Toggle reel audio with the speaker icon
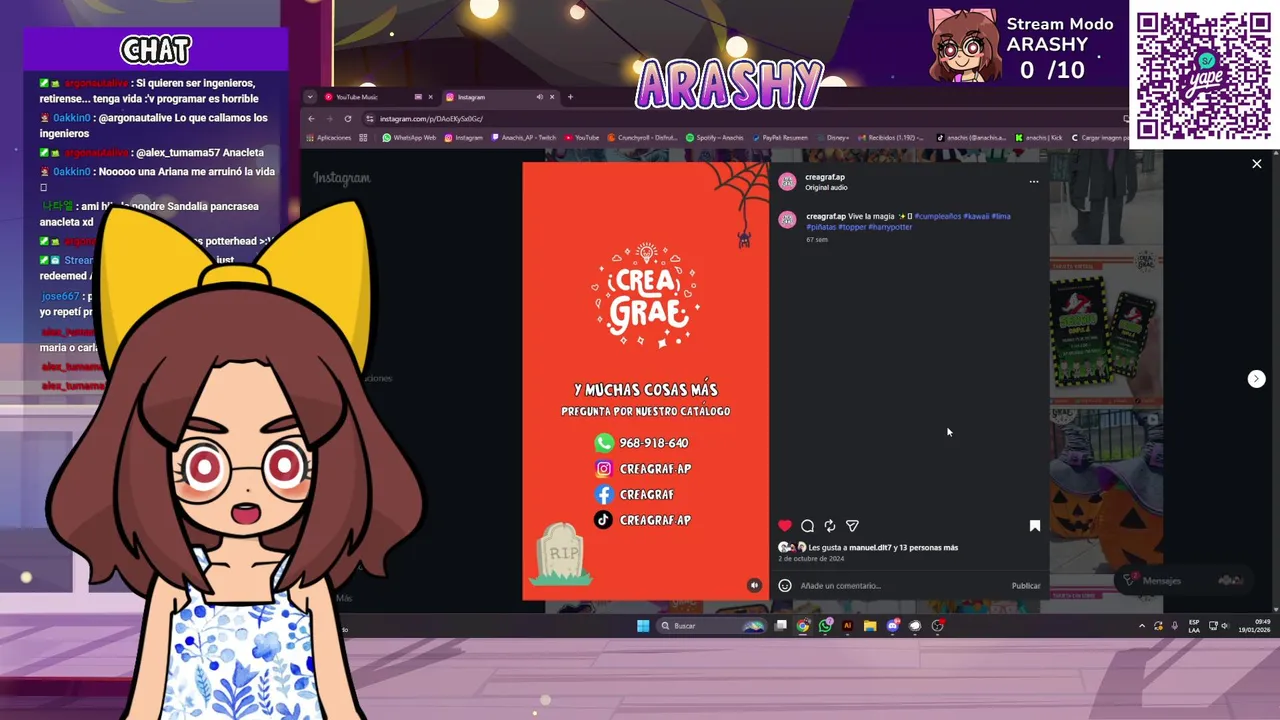This screenshot has height=720, width=1280. (x=755, y=585)
